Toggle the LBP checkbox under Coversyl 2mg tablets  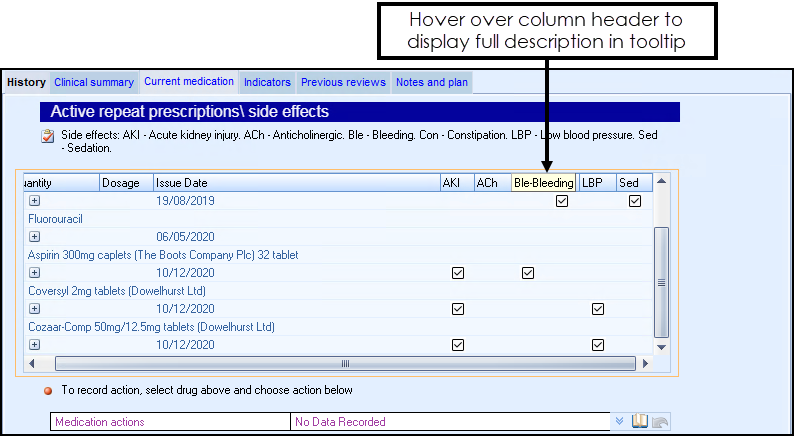pos(598,309)
